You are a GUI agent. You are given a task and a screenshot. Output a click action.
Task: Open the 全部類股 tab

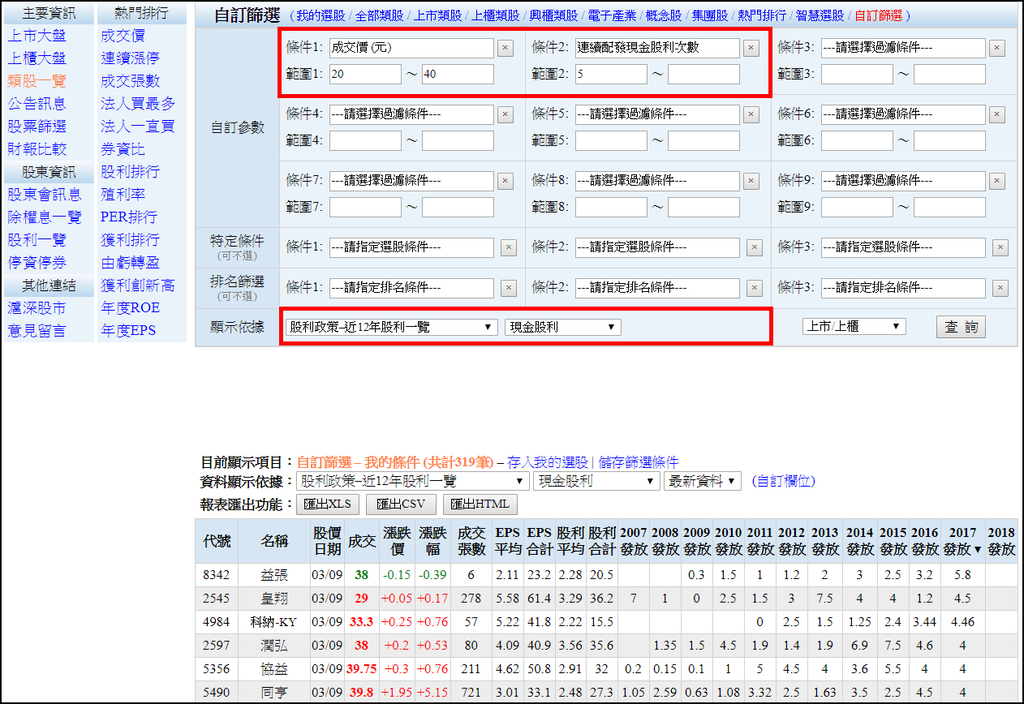tap(379, 16)
